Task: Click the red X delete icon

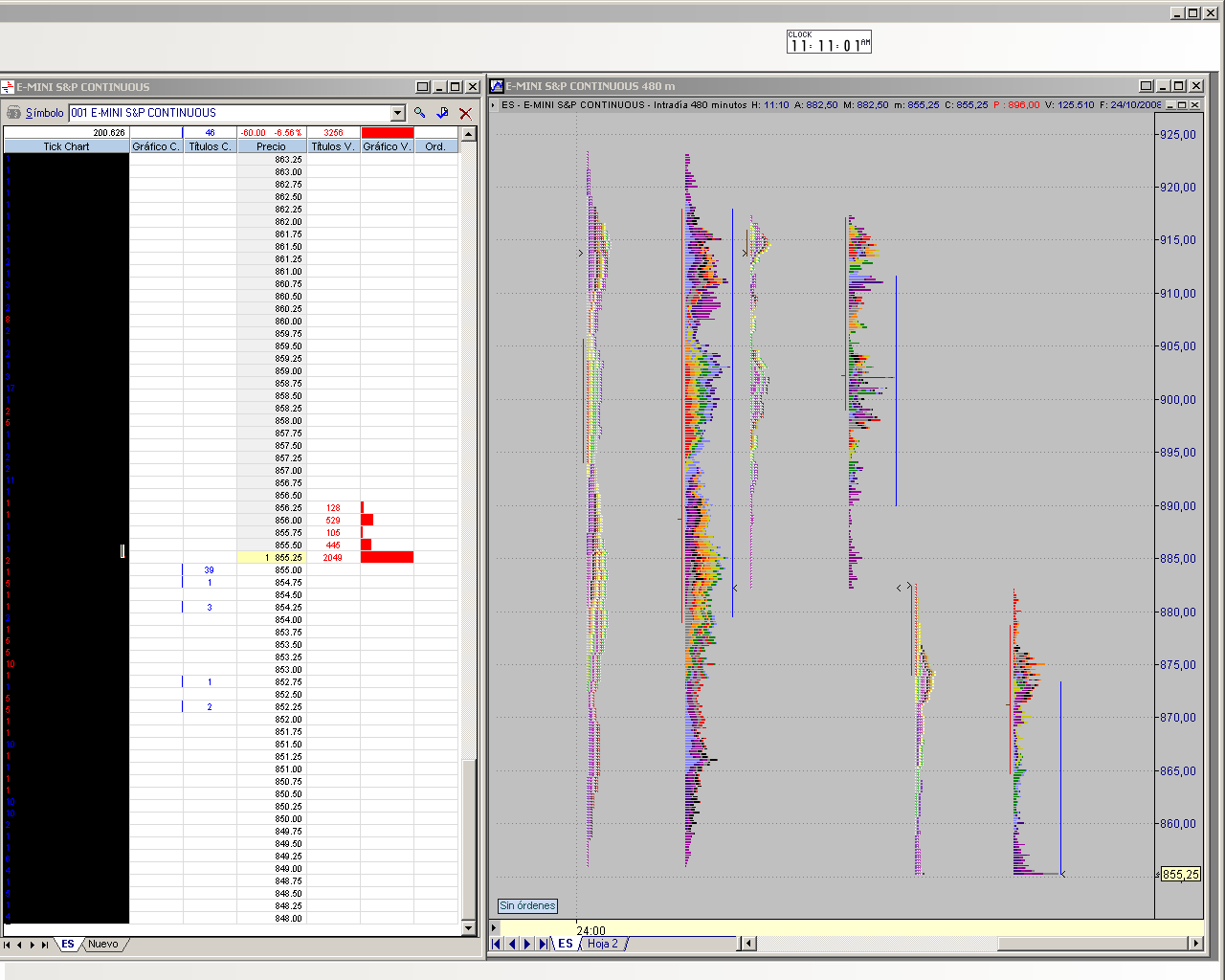Action: tap(466, 113)
